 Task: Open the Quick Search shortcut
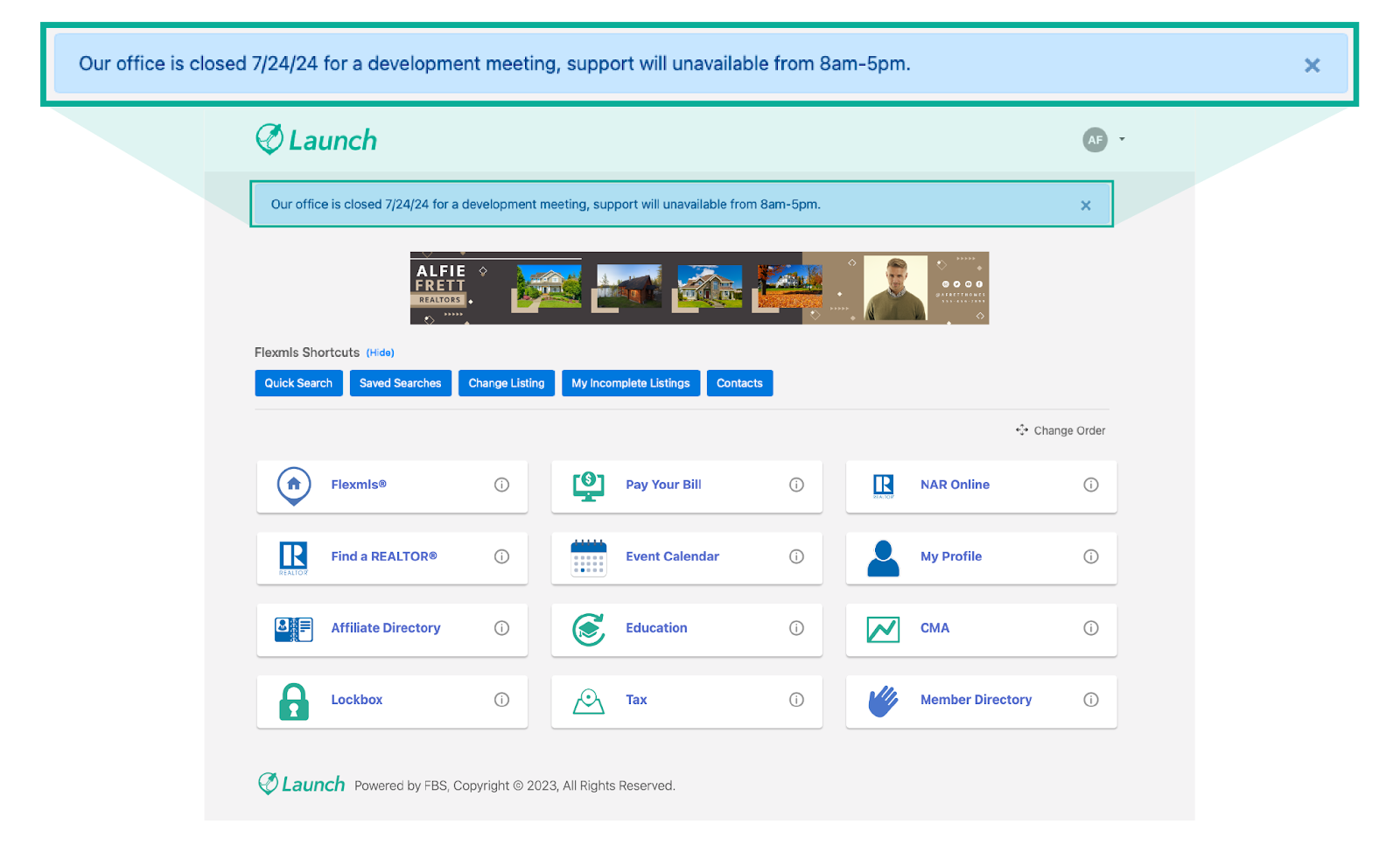point(298,383)
